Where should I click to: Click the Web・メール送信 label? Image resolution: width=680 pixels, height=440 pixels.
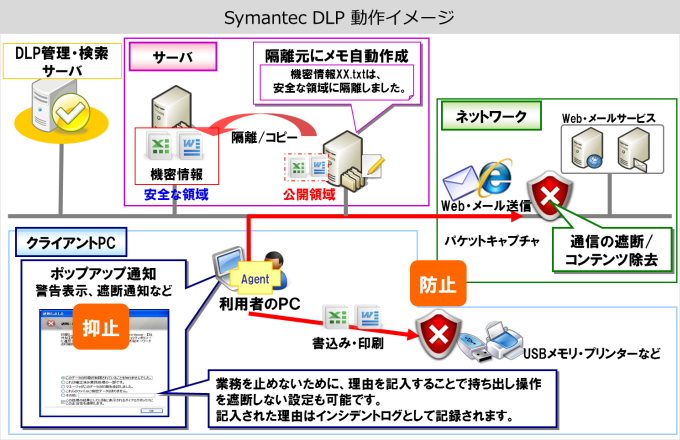coord(486,205)
